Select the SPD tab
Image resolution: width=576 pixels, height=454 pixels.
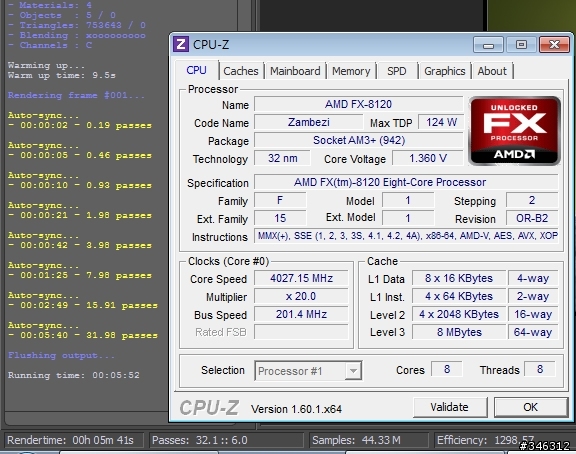click(396, 71)
